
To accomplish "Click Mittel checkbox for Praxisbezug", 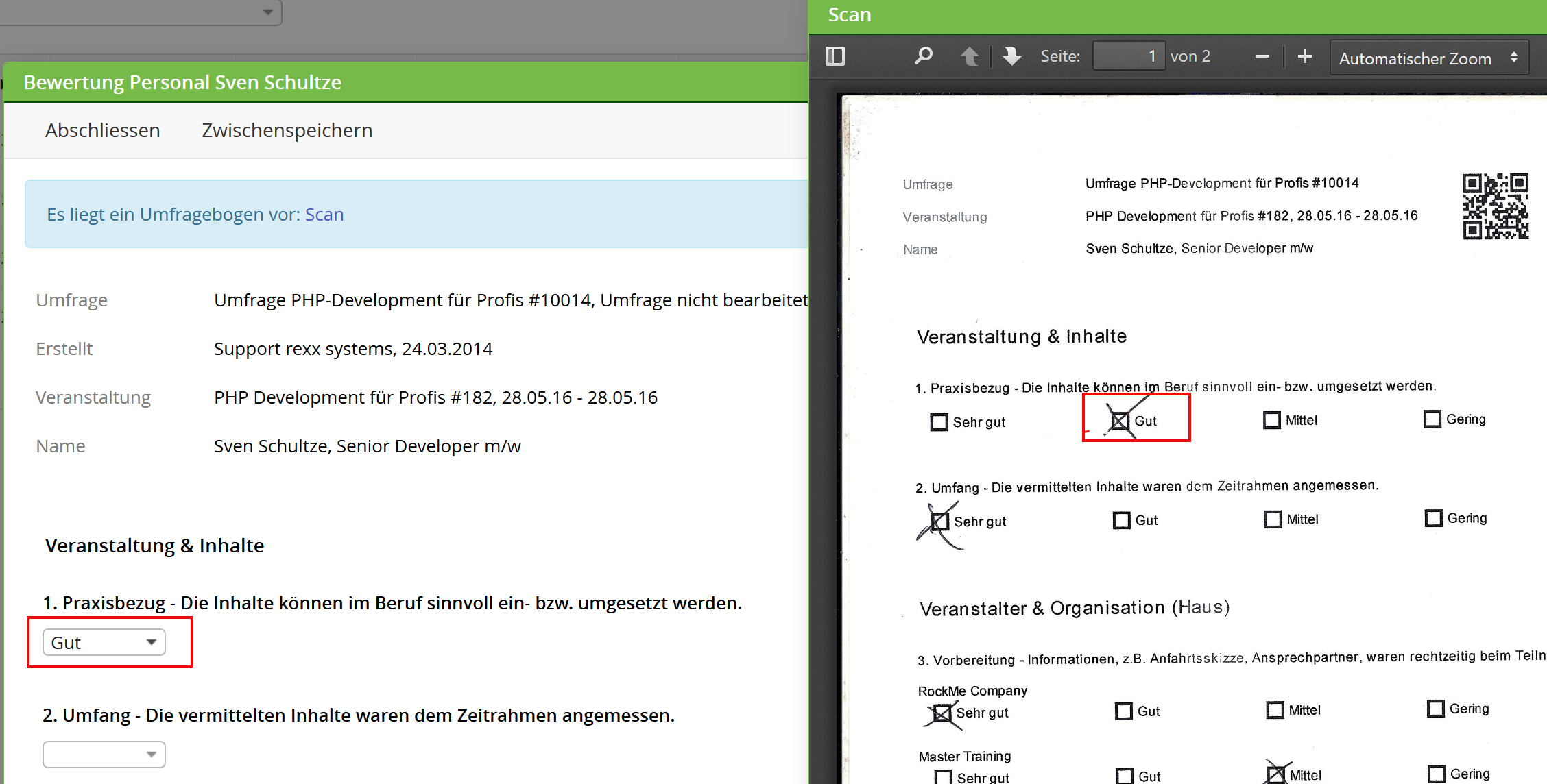I will click(x=1272, y=420).
